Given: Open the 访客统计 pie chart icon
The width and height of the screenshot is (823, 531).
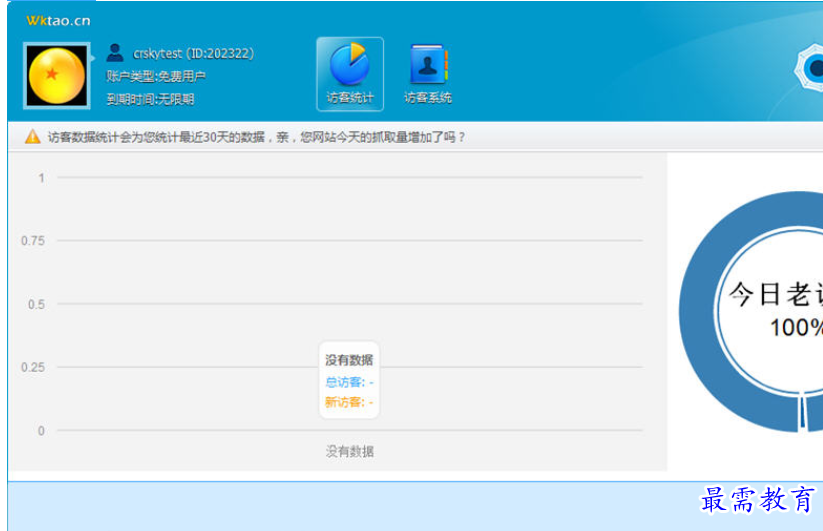Looking at the screenshot, I should (x=350, y=74).
